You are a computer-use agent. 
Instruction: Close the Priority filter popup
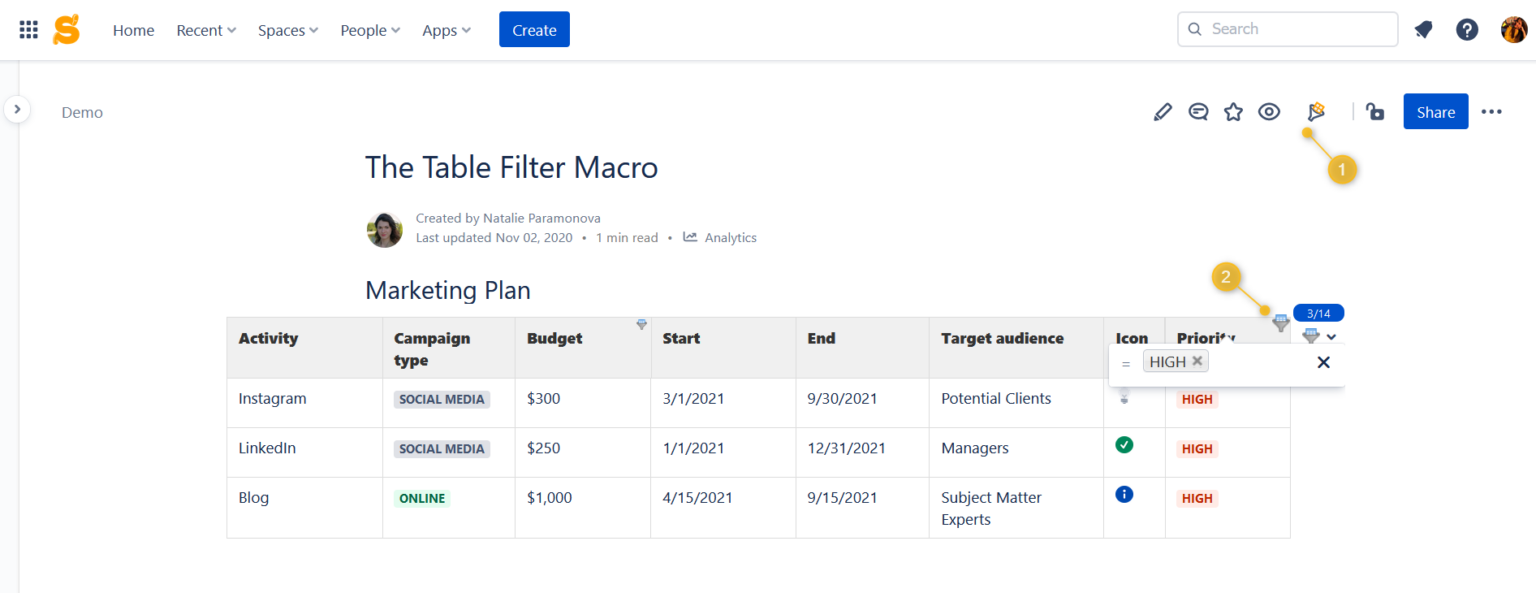pos(1323,362)
